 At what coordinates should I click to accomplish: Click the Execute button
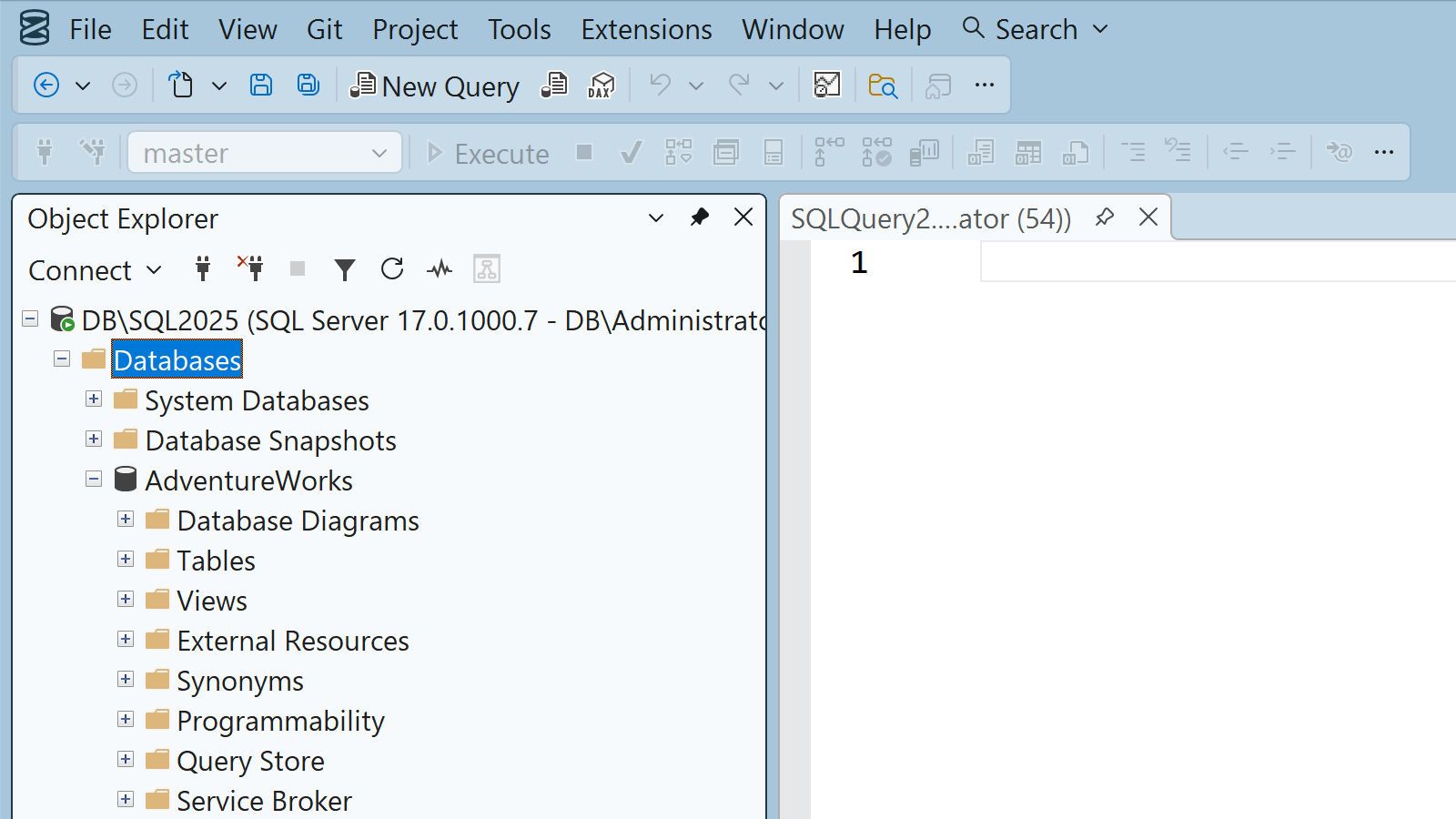[488, 153]
